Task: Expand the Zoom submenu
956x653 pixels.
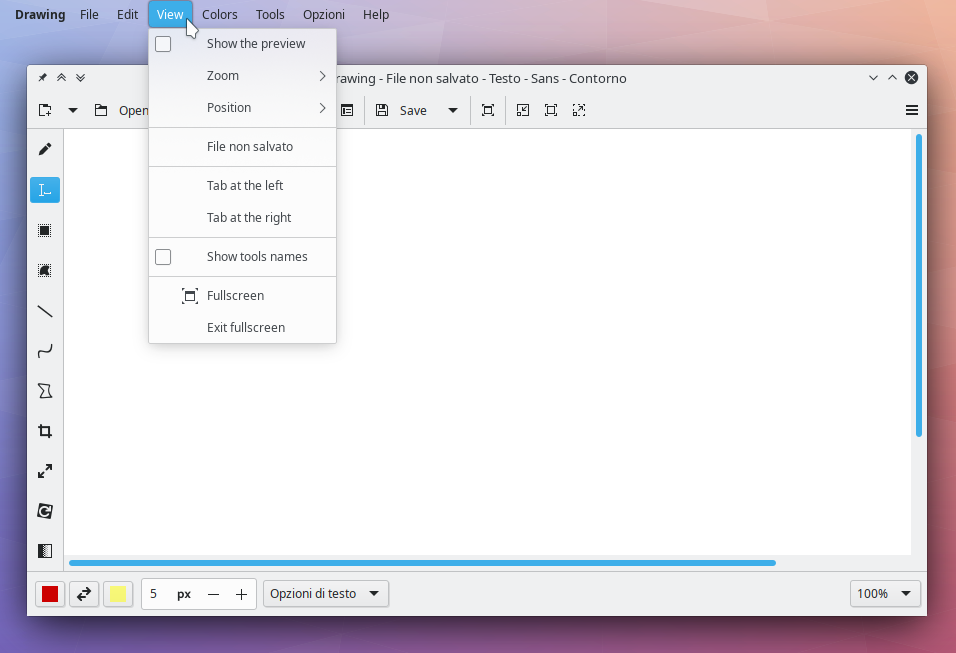Action: click(x=243, y=76)
